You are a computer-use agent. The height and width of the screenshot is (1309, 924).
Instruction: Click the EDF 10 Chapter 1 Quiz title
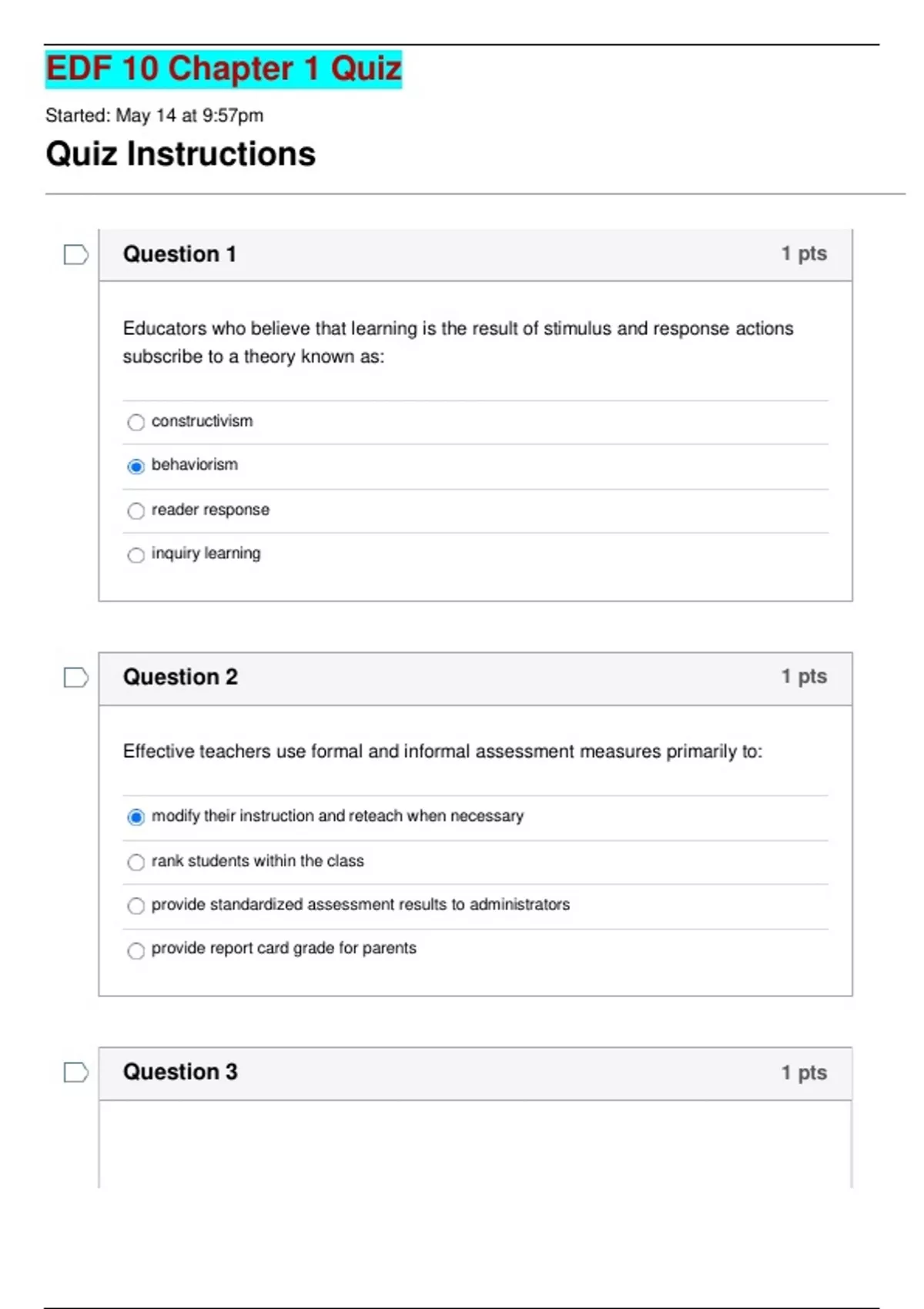(223, 69)
